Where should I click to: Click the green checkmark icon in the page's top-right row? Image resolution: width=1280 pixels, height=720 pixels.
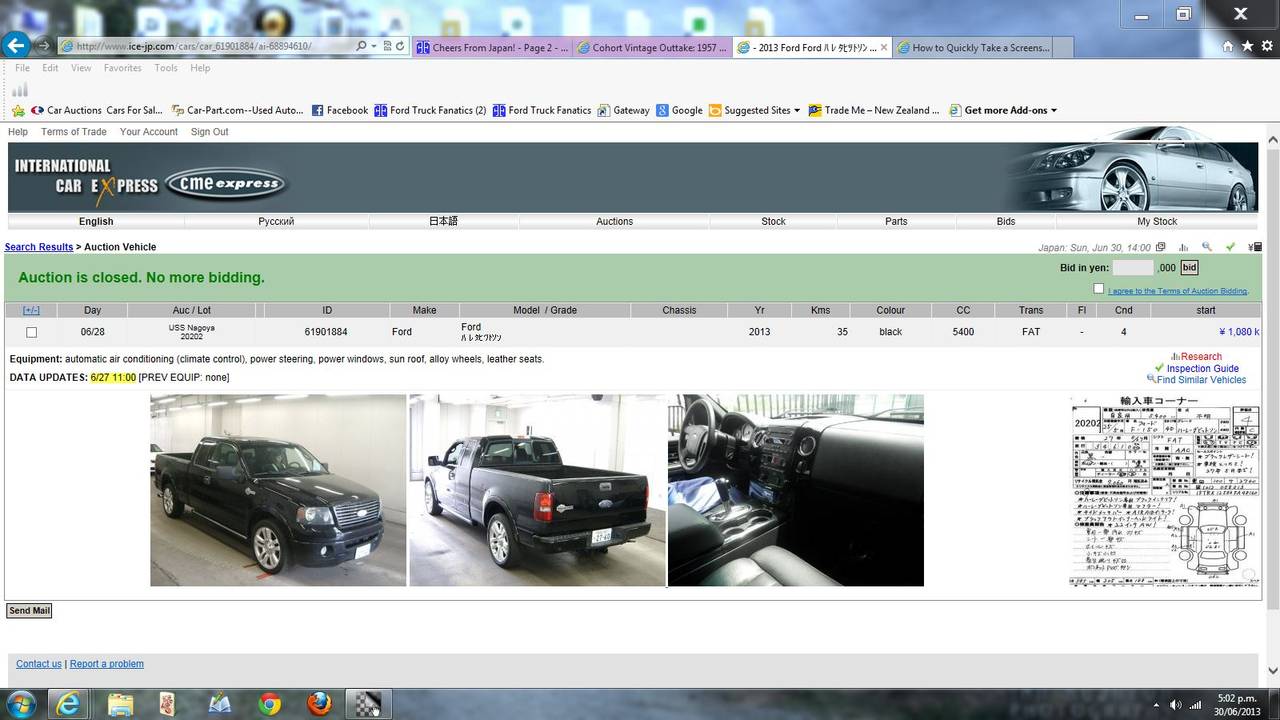click(x=1231, y=247)
